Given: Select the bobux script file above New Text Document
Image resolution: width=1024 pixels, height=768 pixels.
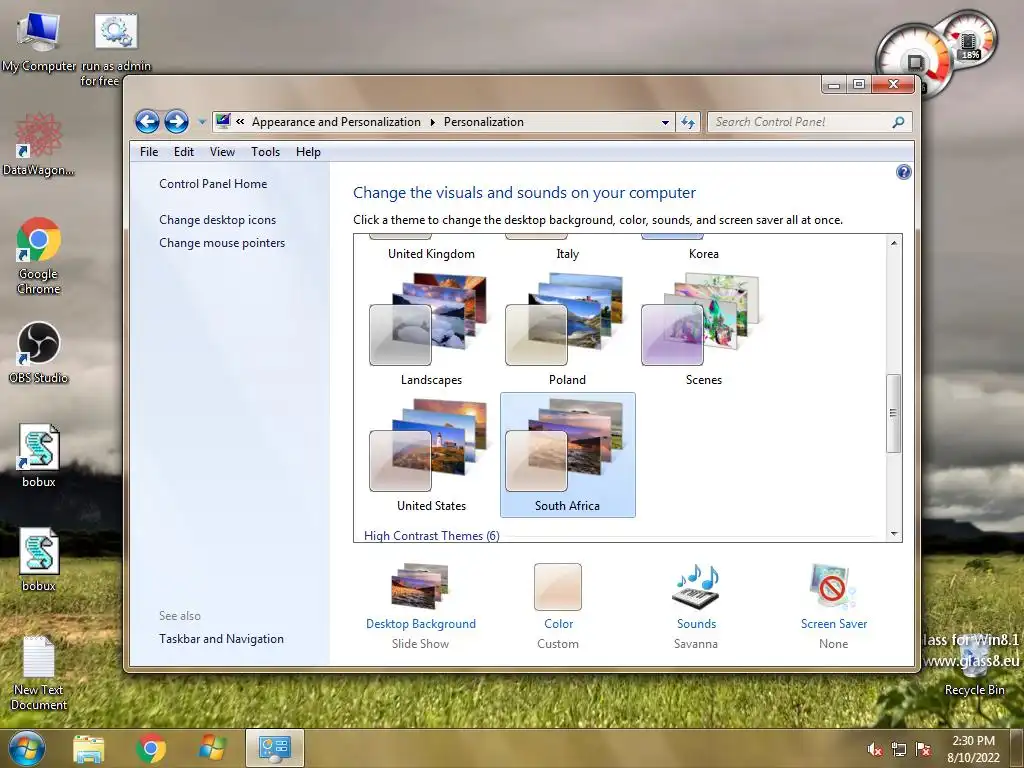Looking at the screenshot, I should 39,560.
